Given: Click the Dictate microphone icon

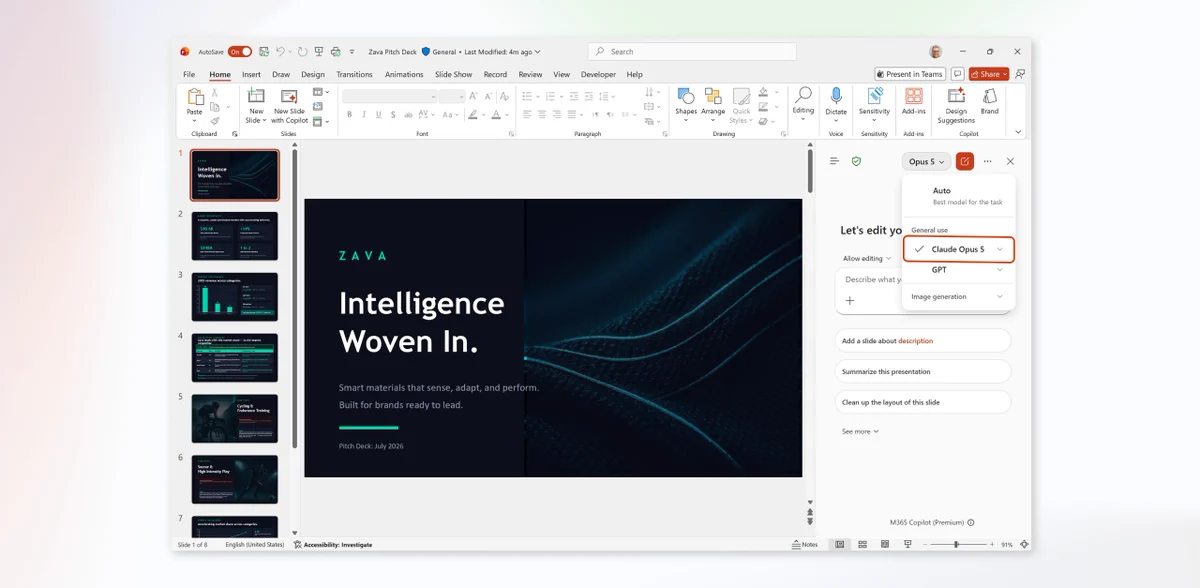Looking at the screenshot, I should pos(836,96).
